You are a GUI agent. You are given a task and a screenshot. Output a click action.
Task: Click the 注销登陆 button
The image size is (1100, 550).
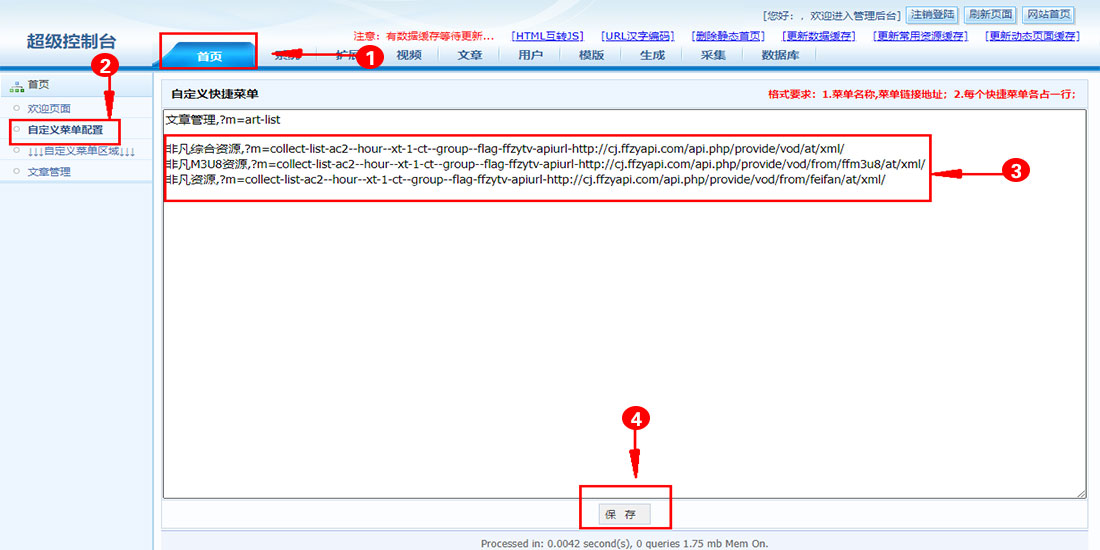(x=932, y=15)
